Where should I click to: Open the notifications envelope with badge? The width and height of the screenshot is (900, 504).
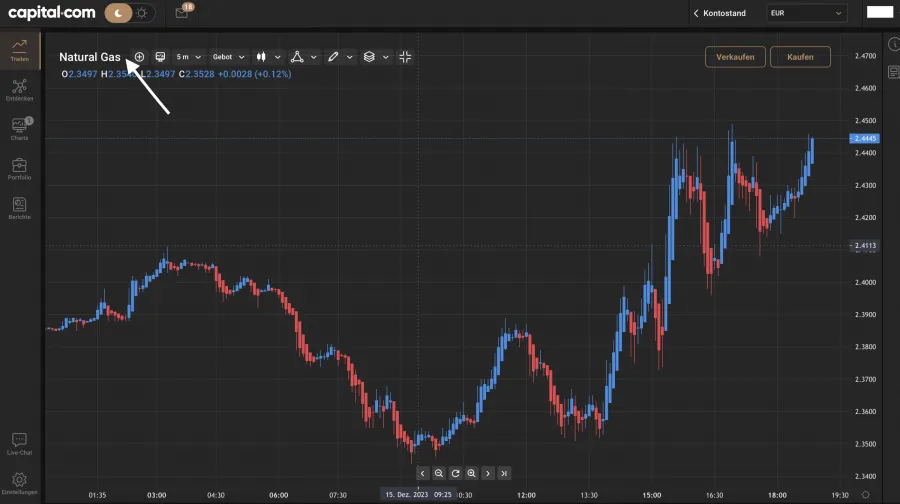(182, 13)
